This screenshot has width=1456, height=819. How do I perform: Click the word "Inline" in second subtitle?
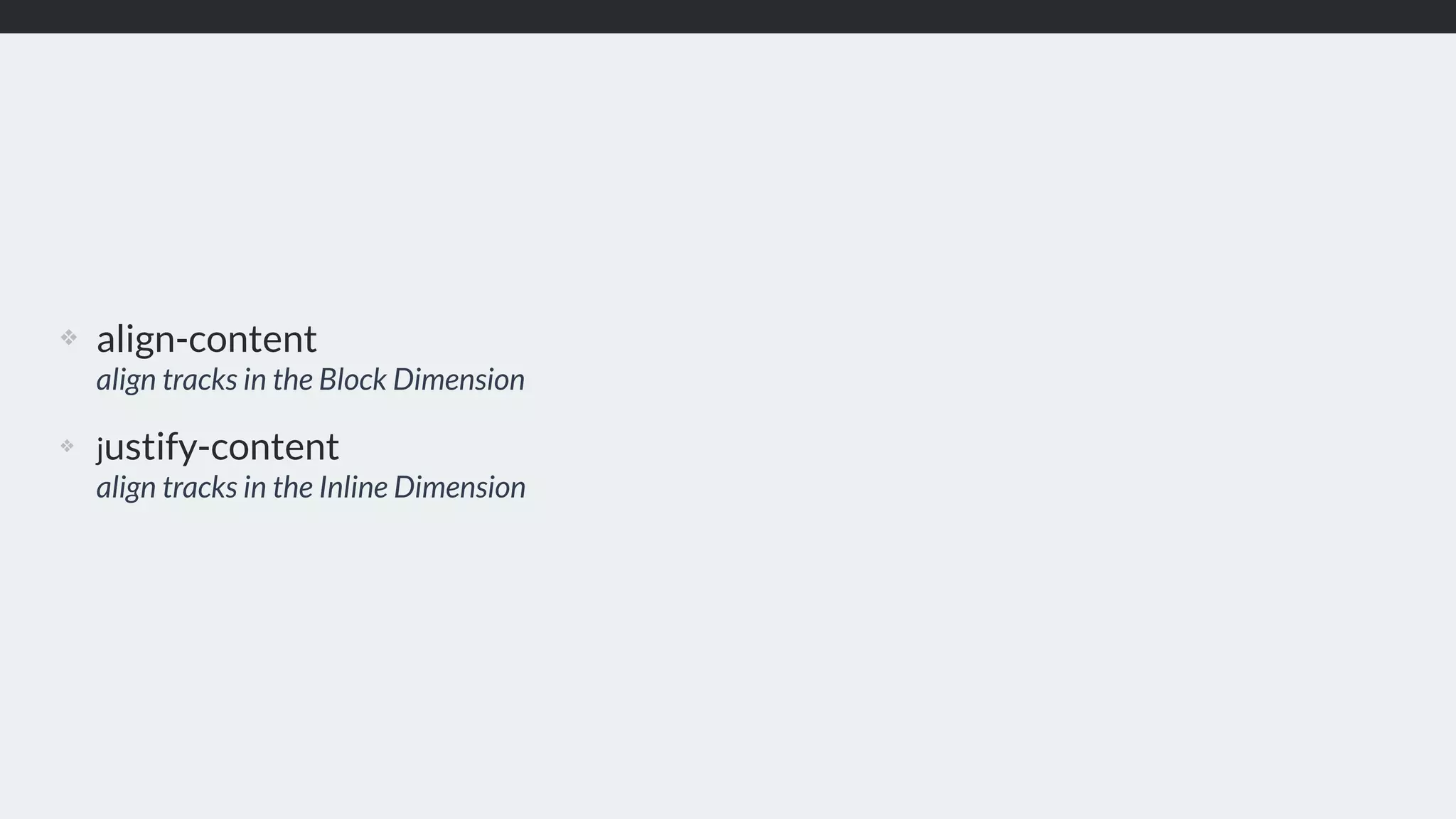pos(353,488)
